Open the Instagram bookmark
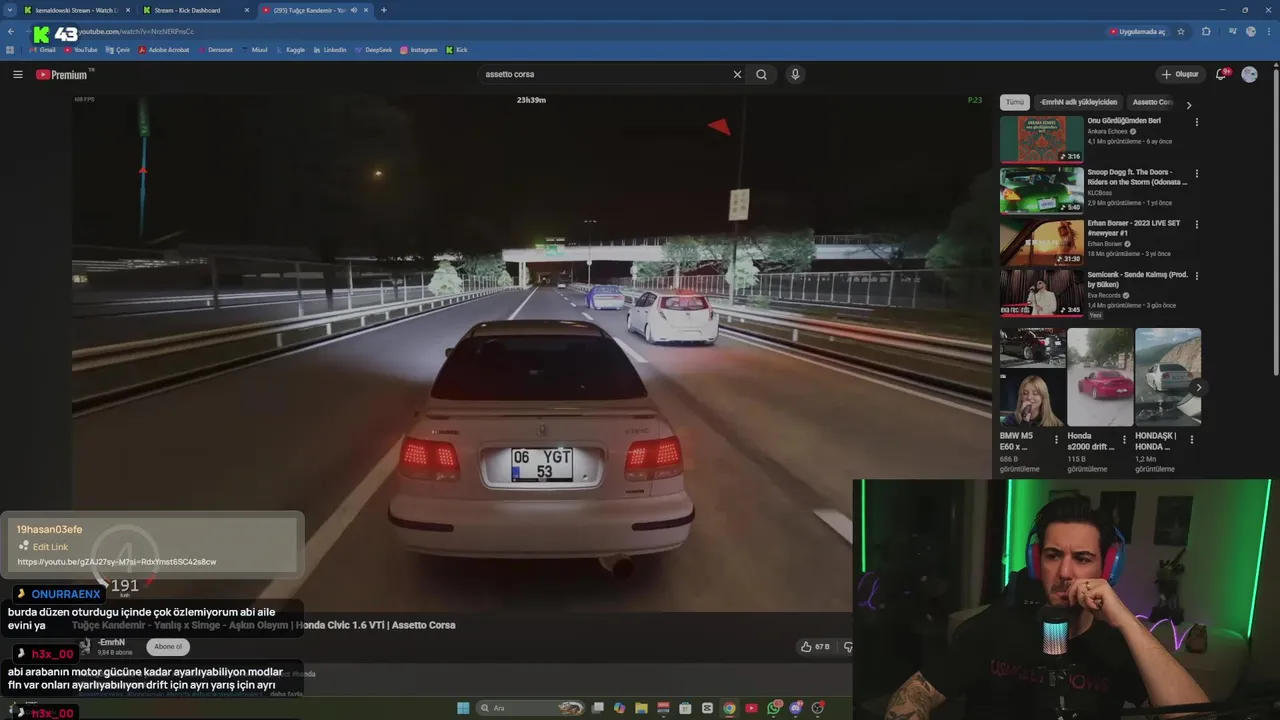This screenshot has height=720, width=1280. click(419, 49)
